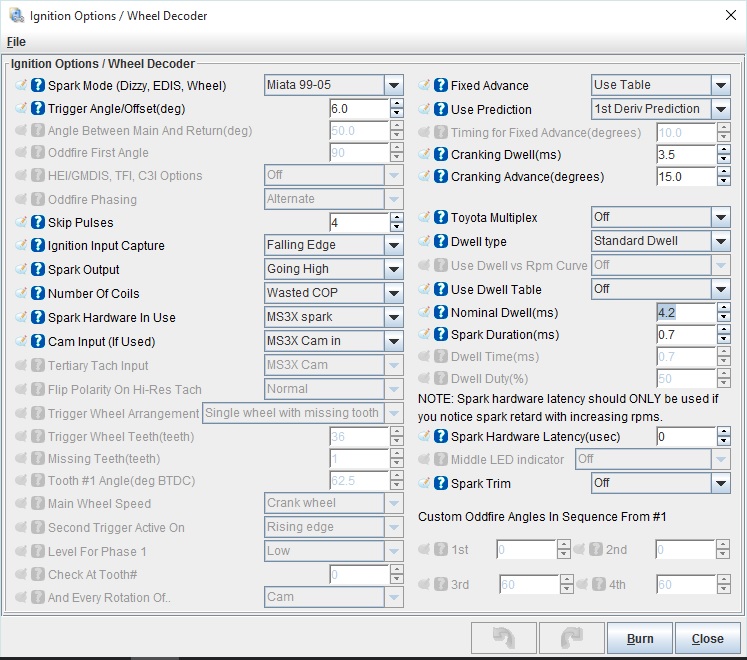Click the help icon for Toyota Multiplex
The height and width of the screenshot is (660, 747).
(441, 217)
